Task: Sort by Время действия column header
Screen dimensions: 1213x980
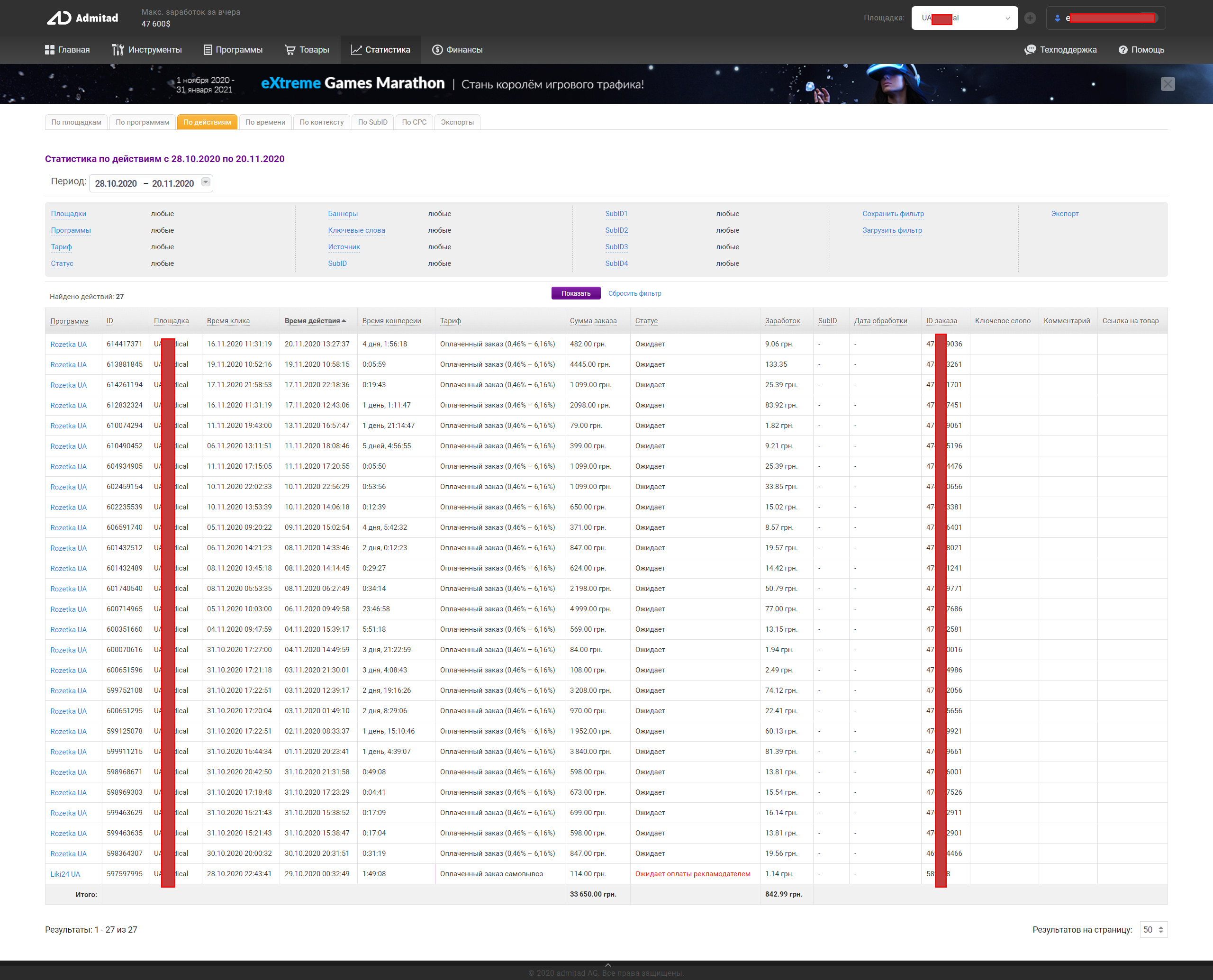Action: tap(312, 321)
